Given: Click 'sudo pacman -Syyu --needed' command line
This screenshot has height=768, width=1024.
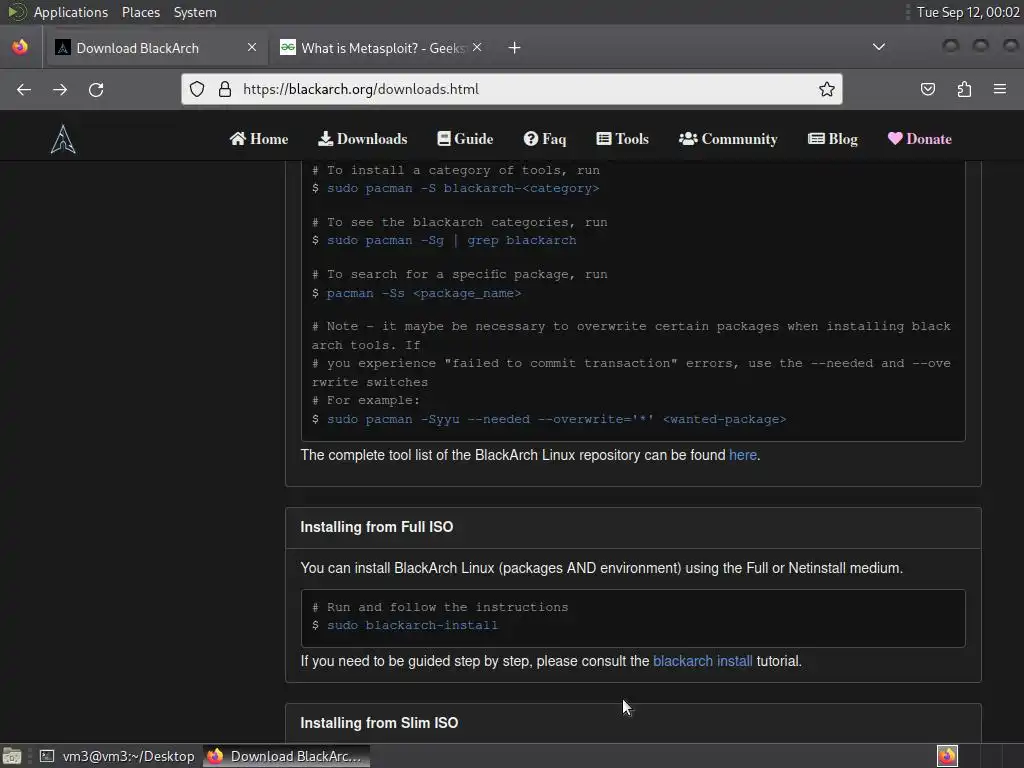Looking at the screenshot, I should [556, 419].
